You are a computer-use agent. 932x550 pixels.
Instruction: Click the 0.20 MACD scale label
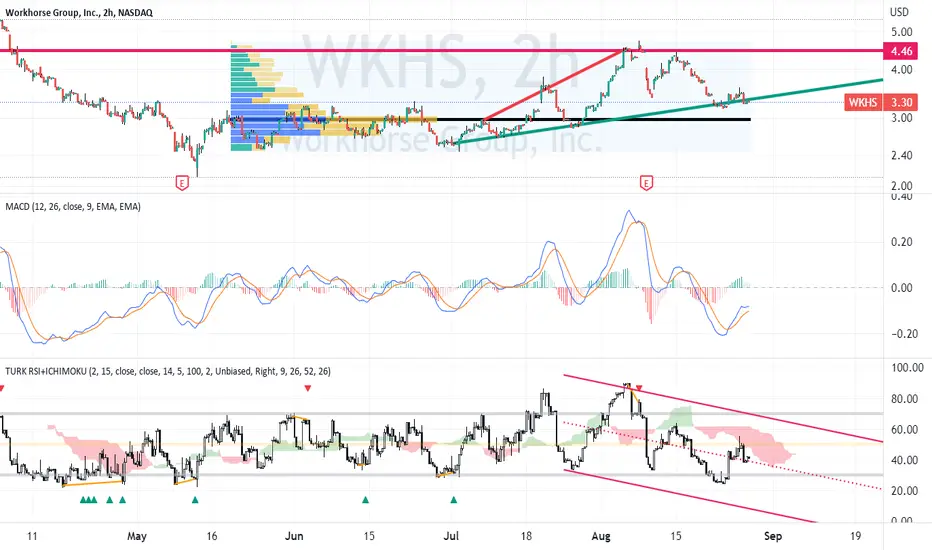(902, 242)
